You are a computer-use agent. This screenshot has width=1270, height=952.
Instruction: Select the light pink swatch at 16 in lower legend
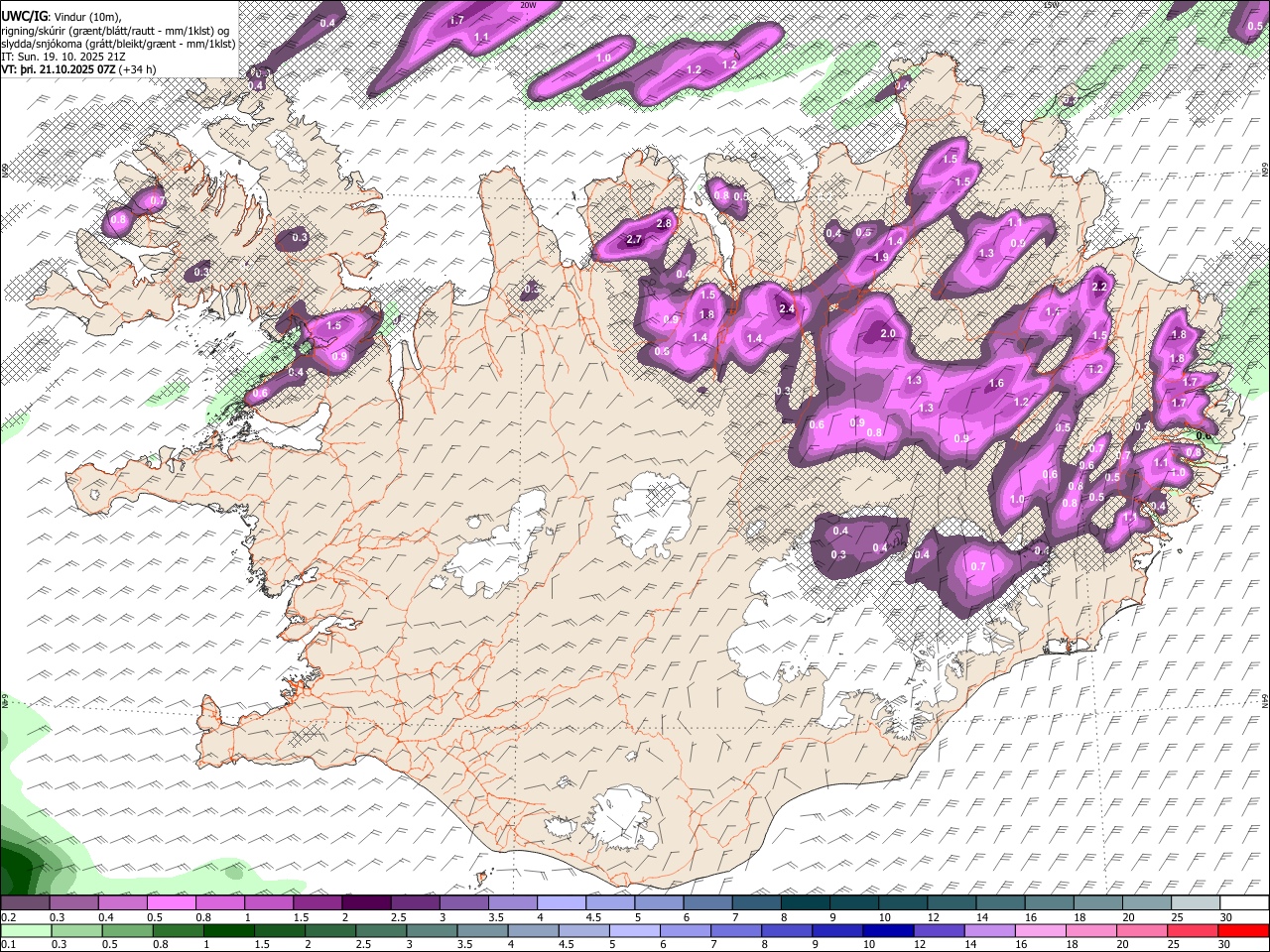[1040, 930]
